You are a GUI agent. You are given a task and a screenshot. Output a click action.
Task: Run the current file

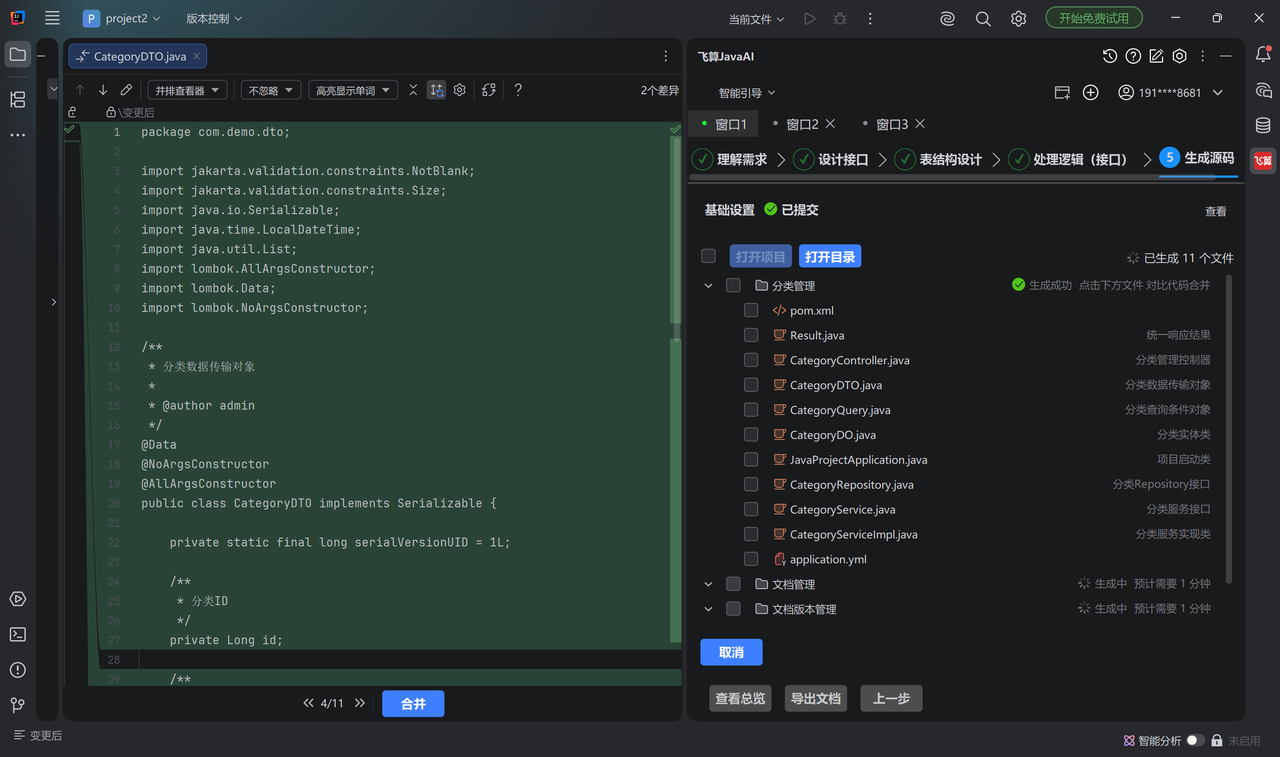pyautogui.click(x=810, y=18)
